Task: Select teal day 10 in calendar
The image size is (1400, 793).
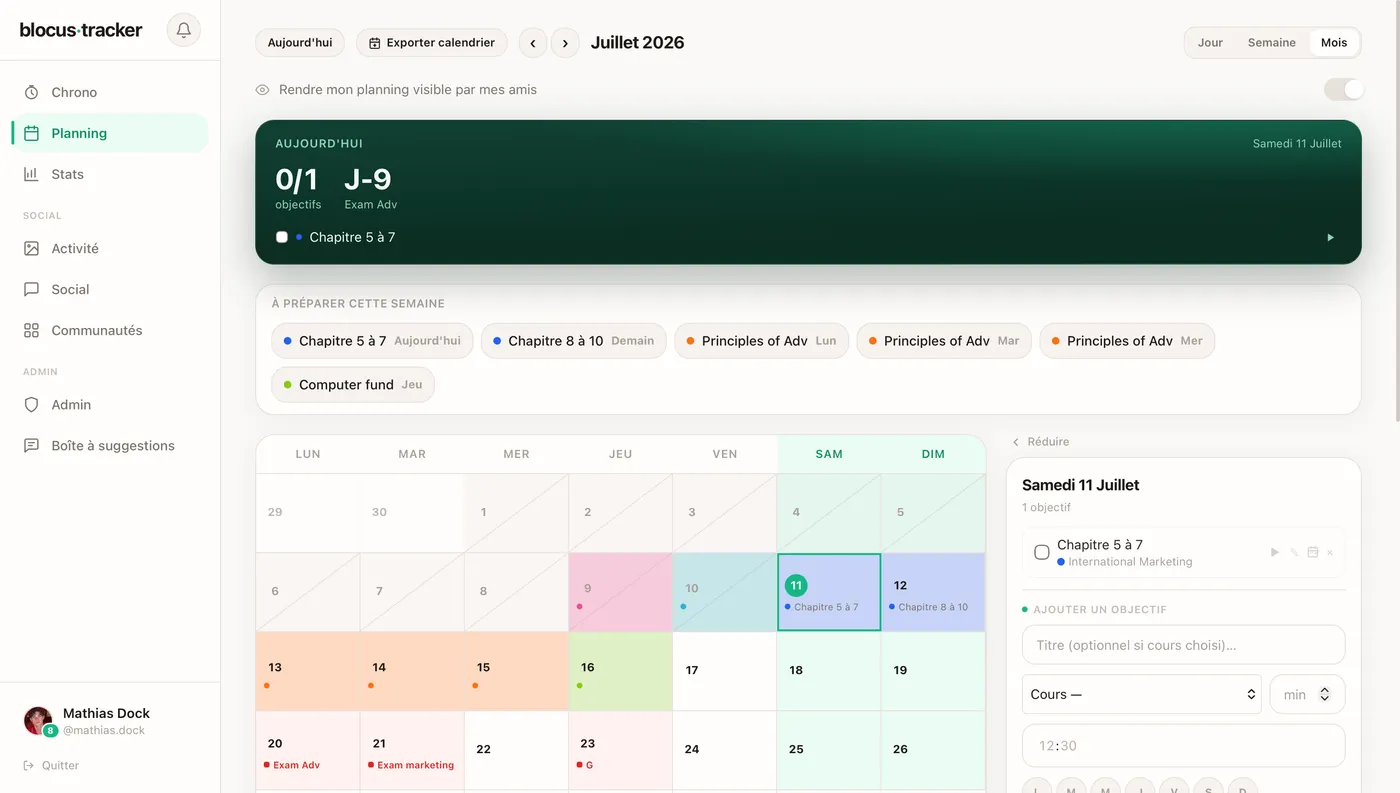Action: pos(724,592)
